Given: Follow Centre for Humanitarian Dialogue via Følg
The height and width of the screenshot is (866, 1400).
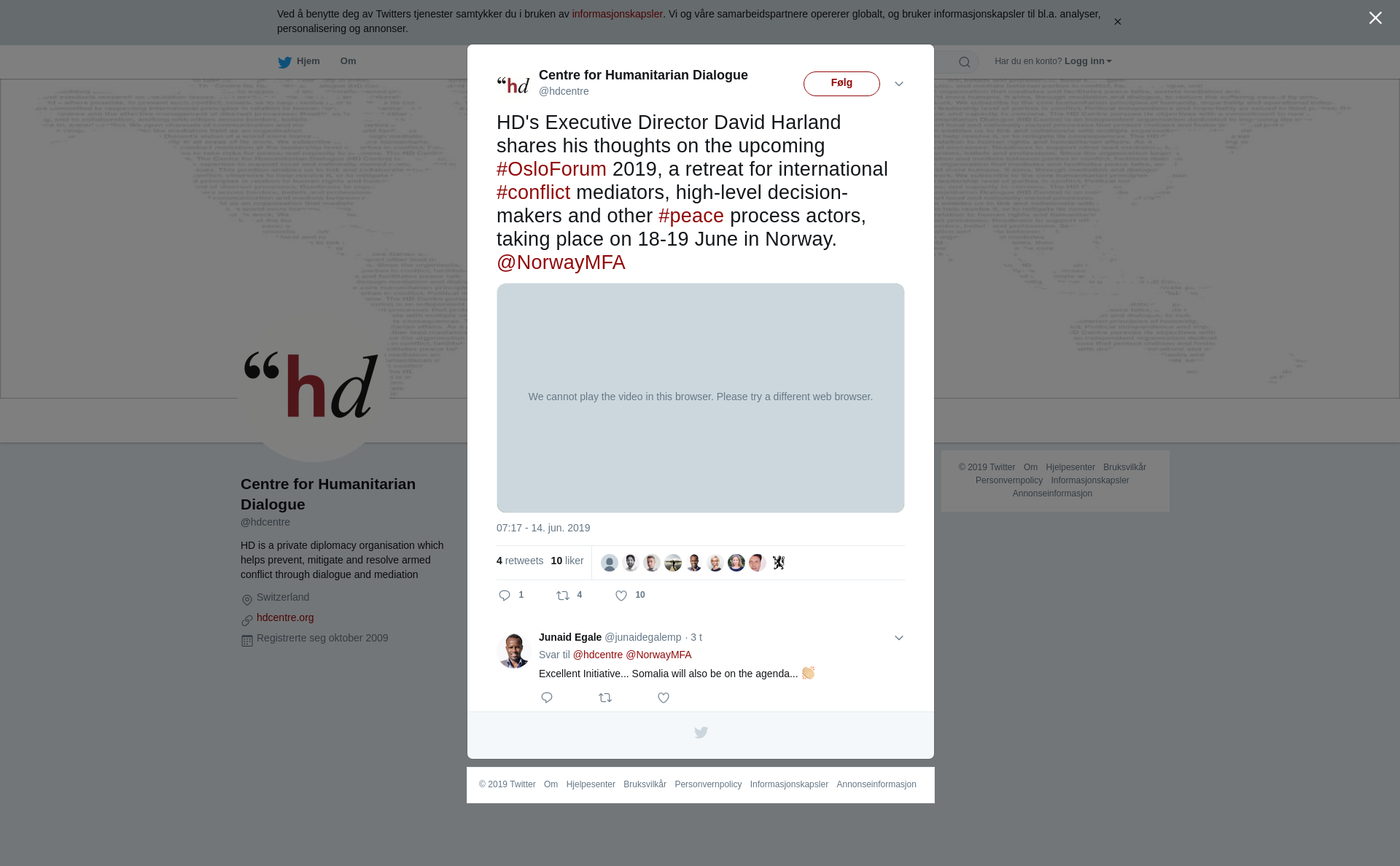Looking at the screenshot, I should [x=841, y=84].
